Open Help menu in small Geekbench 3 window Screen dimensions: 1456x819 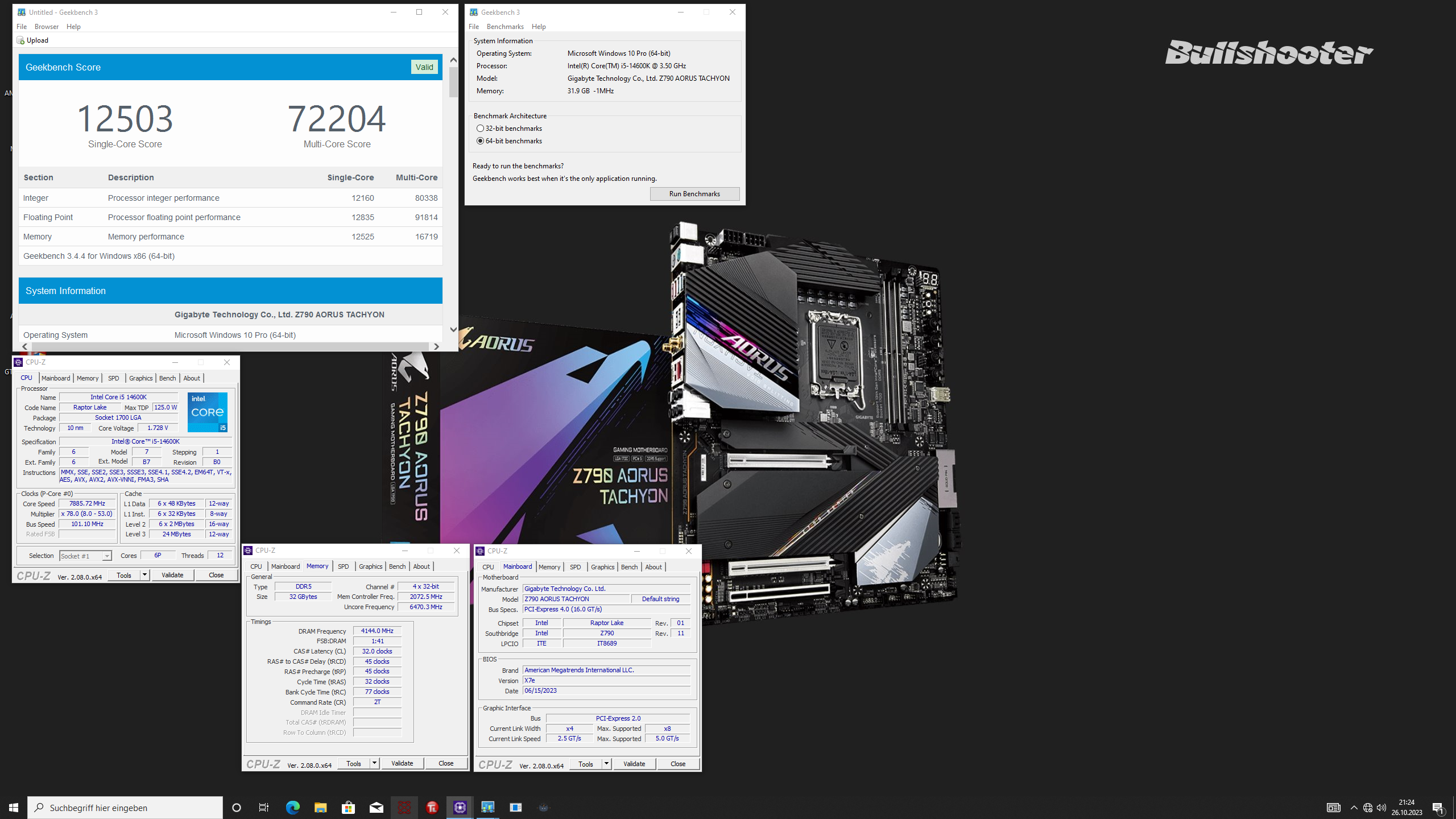tap(539, 27)
